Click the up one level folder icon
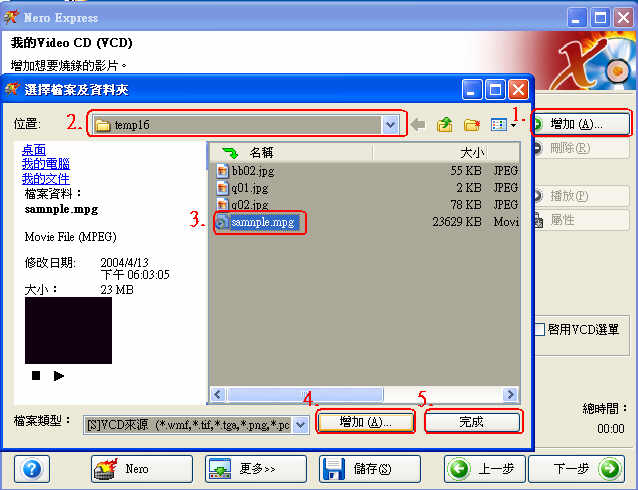Screen dimensions: 638x490 coord(445,125)
